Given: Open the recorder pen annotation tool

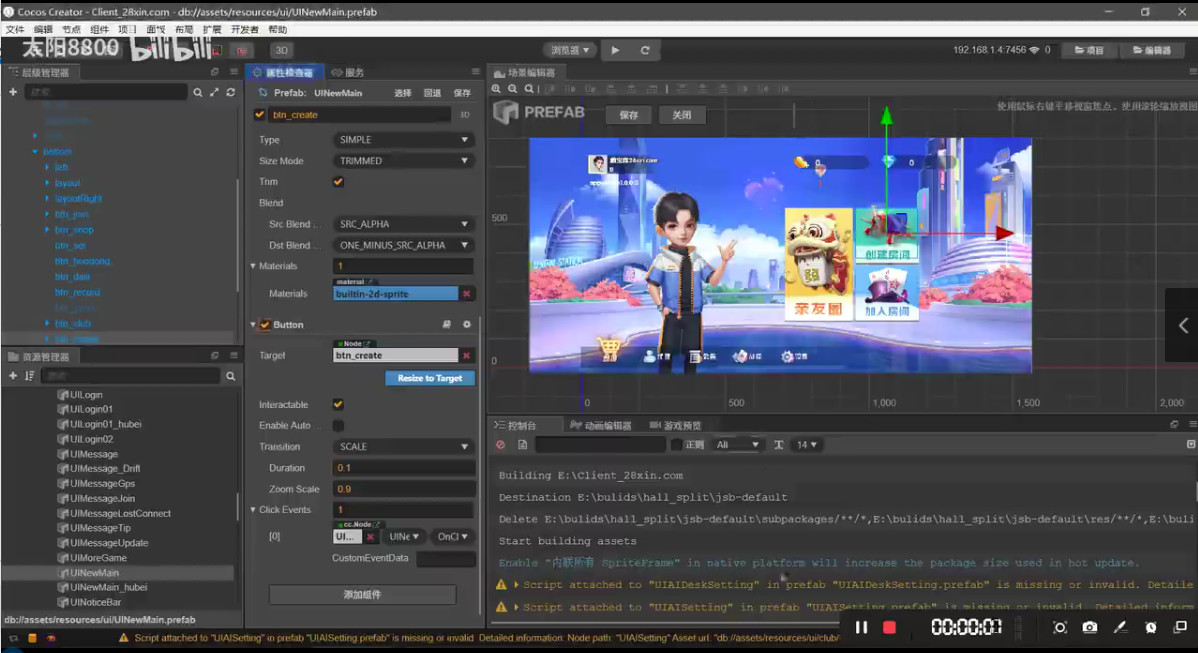Looking at the screenshot, I should (x=1120, y=627).
